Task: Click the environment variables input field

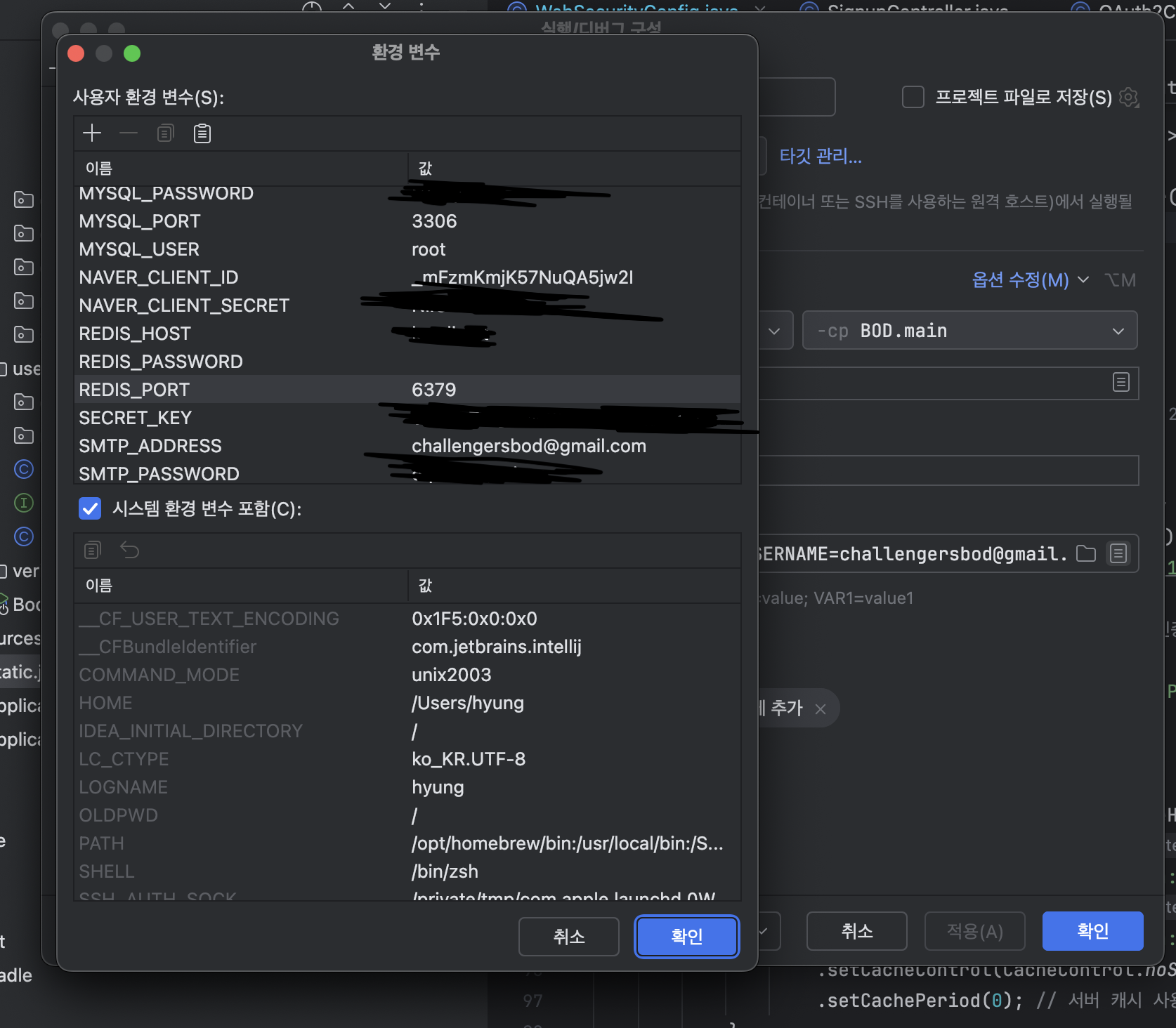Action: click(x=913, y=553)
